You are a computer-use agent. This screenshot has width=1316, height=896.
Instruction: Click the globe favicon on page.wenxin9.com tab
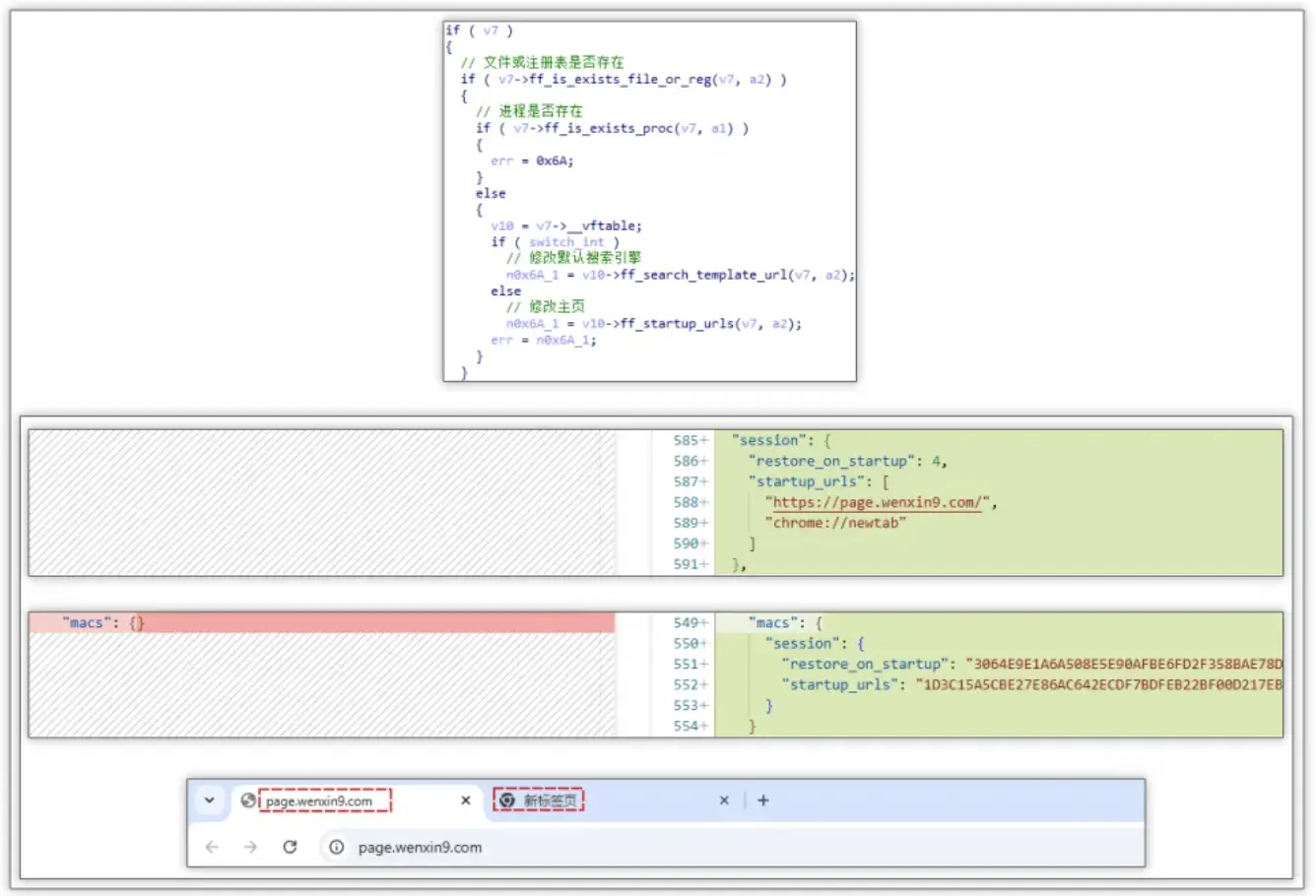pyautogui.click(x=248, y=800)
